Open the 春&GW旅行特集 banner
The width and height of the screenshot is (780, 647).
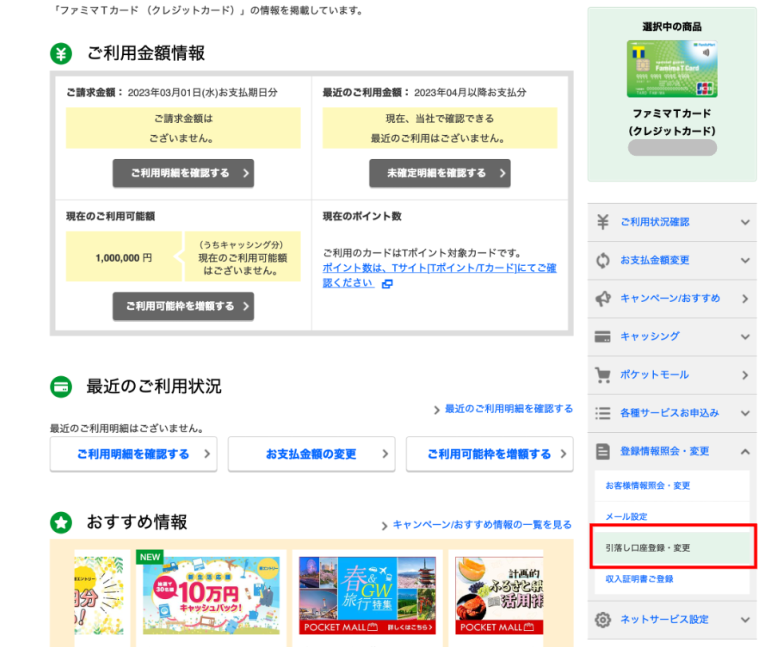pos(367,595)
